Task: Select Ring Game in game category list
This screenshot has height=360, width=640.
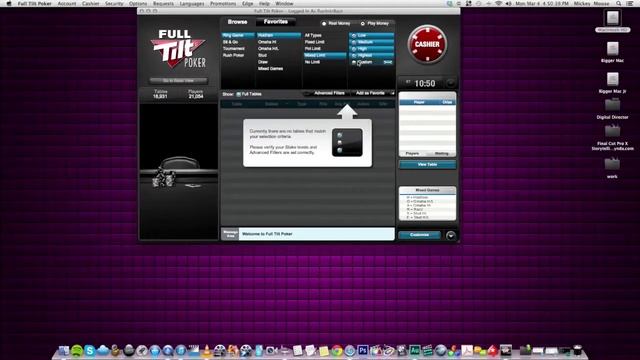Action: 238,36
